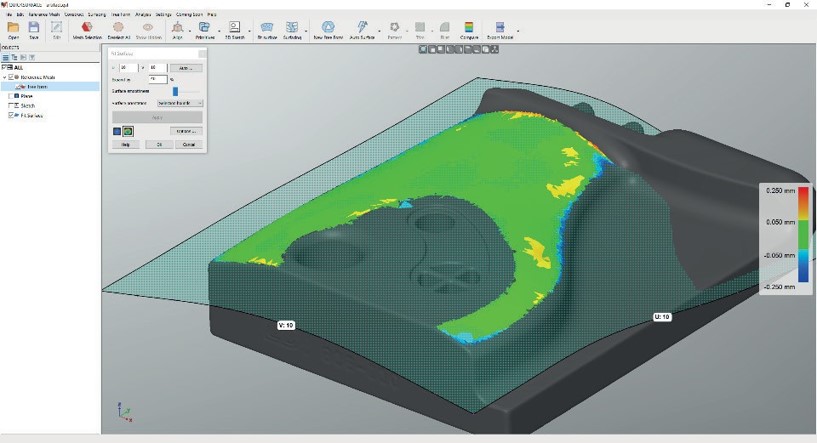The width and height of the screenshot is (817, 443).
Task: Expand the Surfacing dropdown arrow
Action: point(306,31)
